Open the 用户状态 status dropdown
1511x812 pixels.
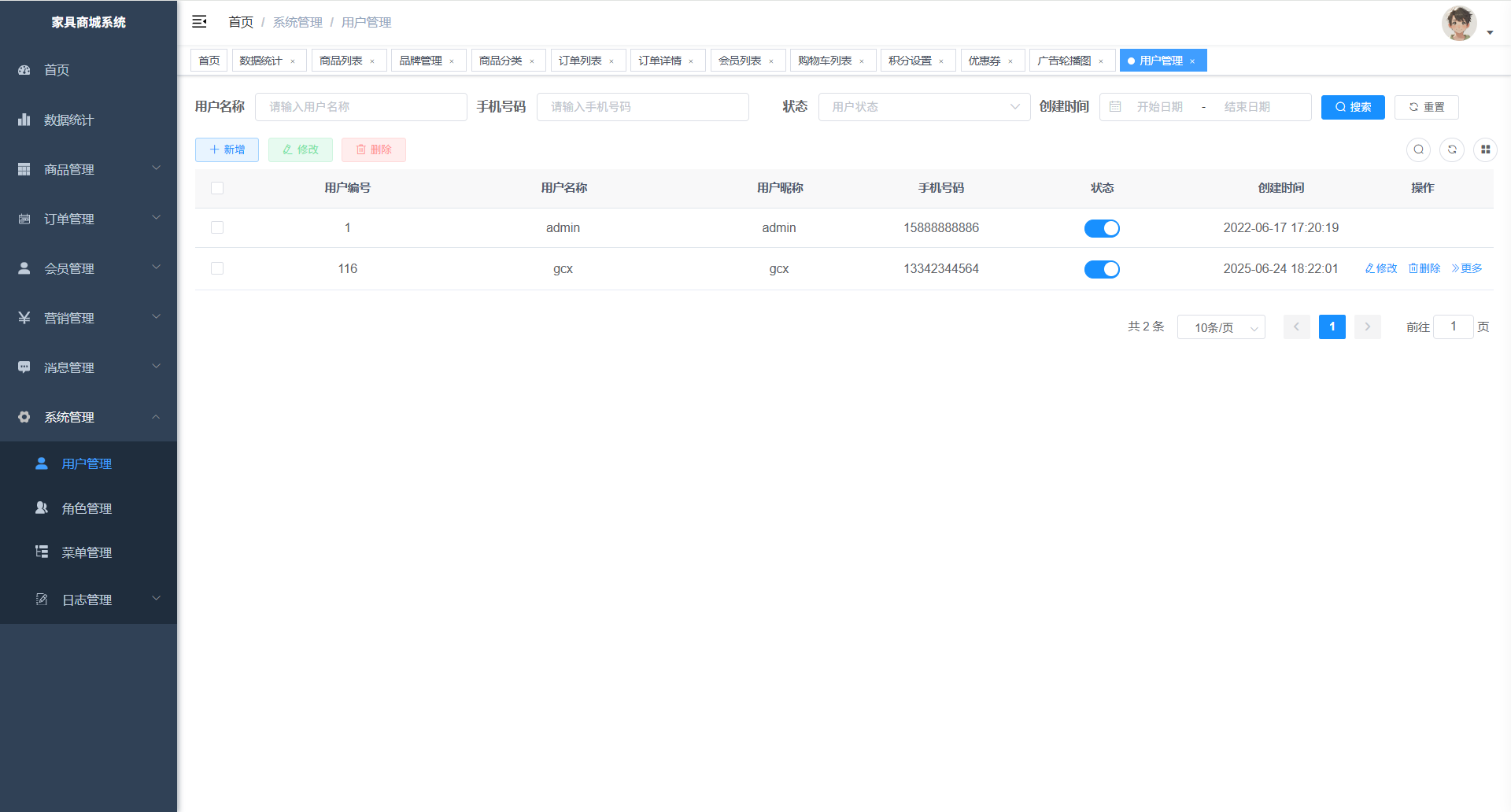pyautogui.click(x=924, y=107)
